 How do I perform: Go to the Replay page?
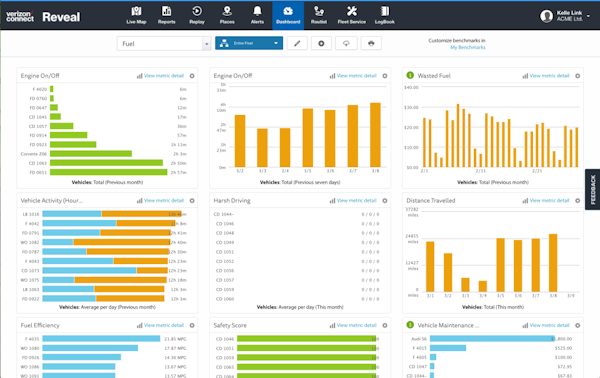[x=197, y=15]
